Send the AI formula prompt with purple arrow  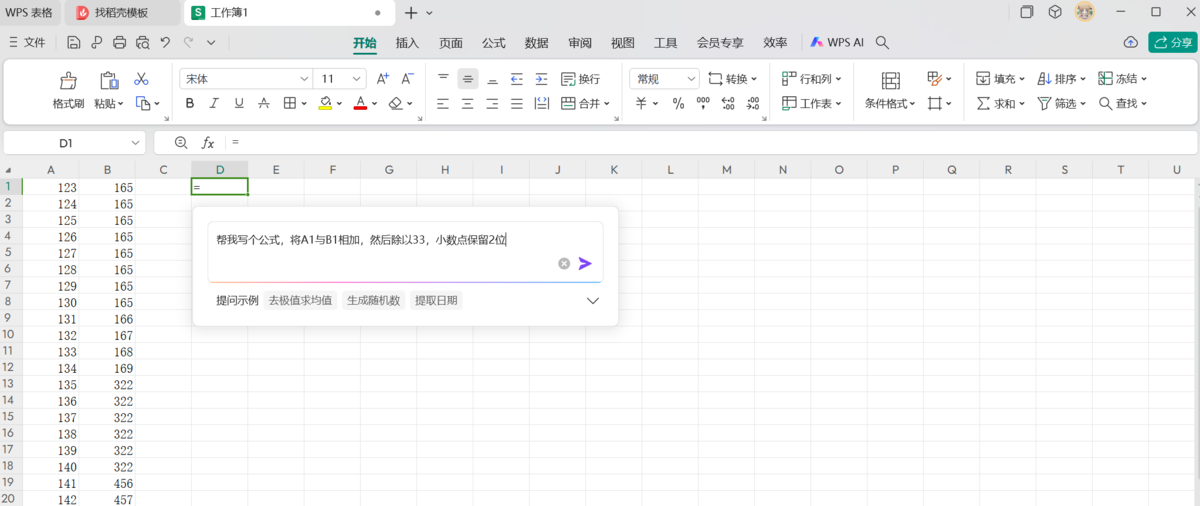(x=585, y=263)
